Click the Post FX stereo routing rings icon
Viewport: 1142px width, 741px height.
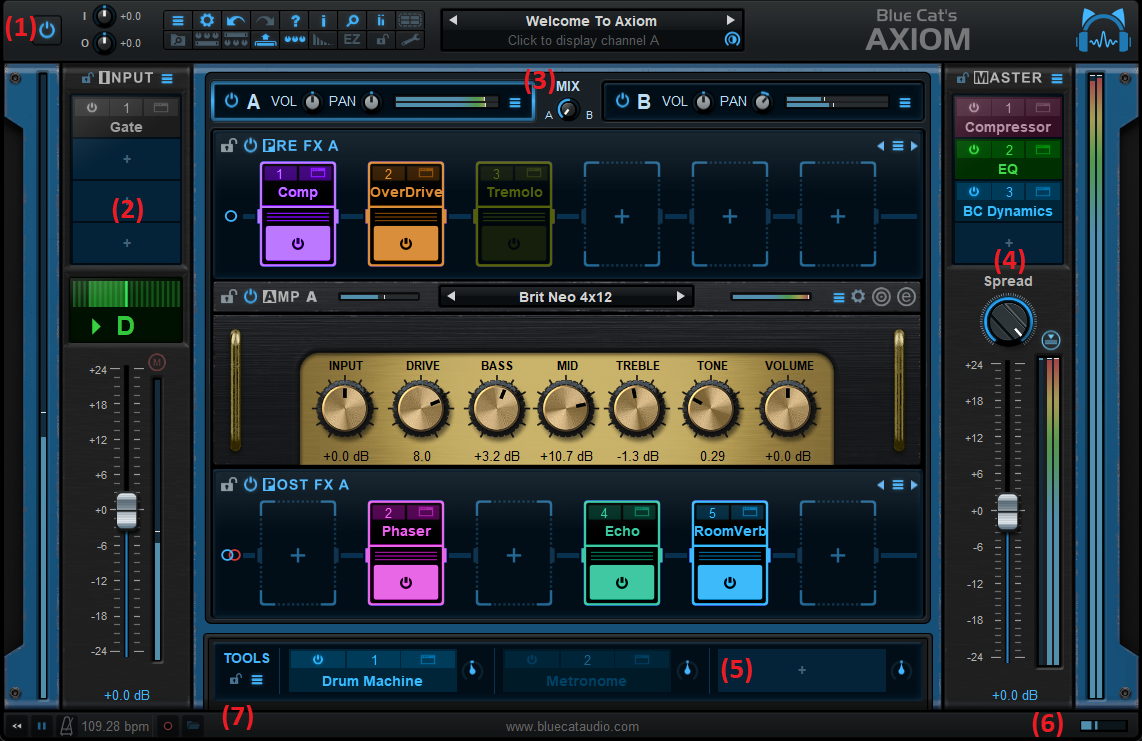(x=230, y=555)
